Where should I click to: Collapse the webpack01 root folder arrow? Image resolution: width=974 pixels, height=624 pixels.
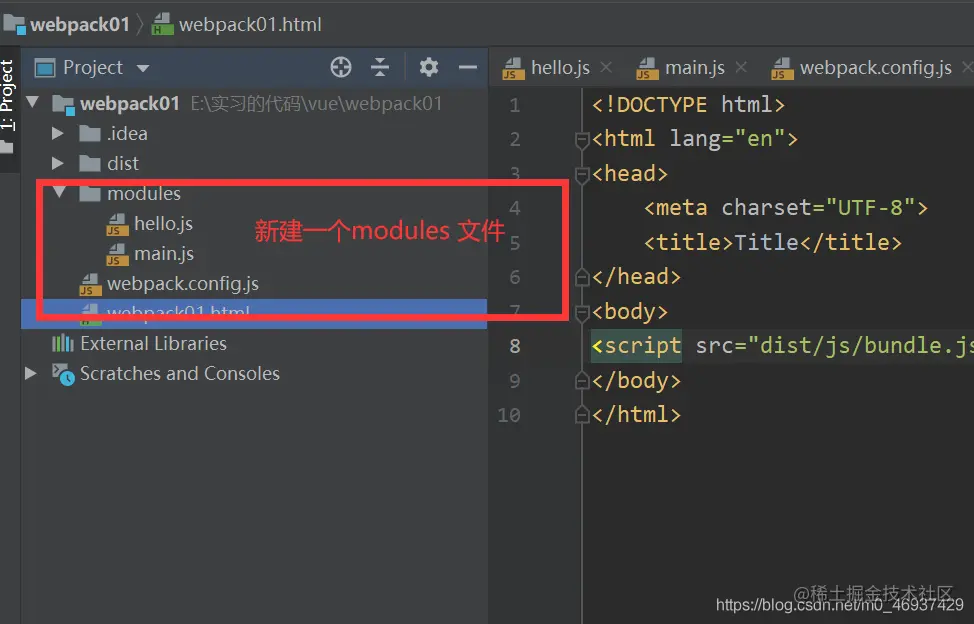click(32, 102)
